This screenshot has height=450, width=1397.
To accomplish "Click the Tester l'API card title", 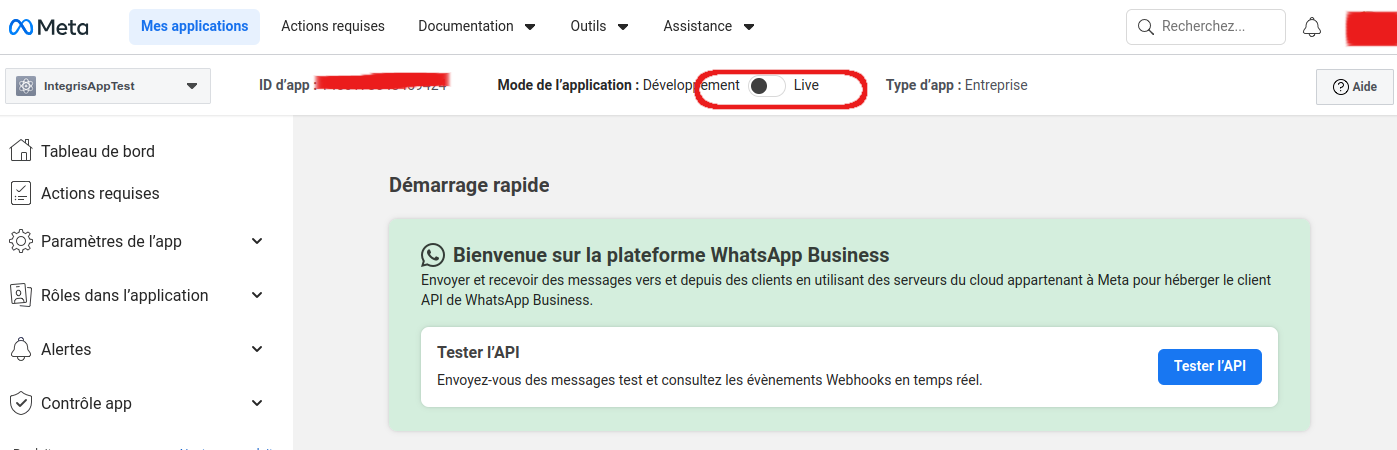I will click(478, 353).
